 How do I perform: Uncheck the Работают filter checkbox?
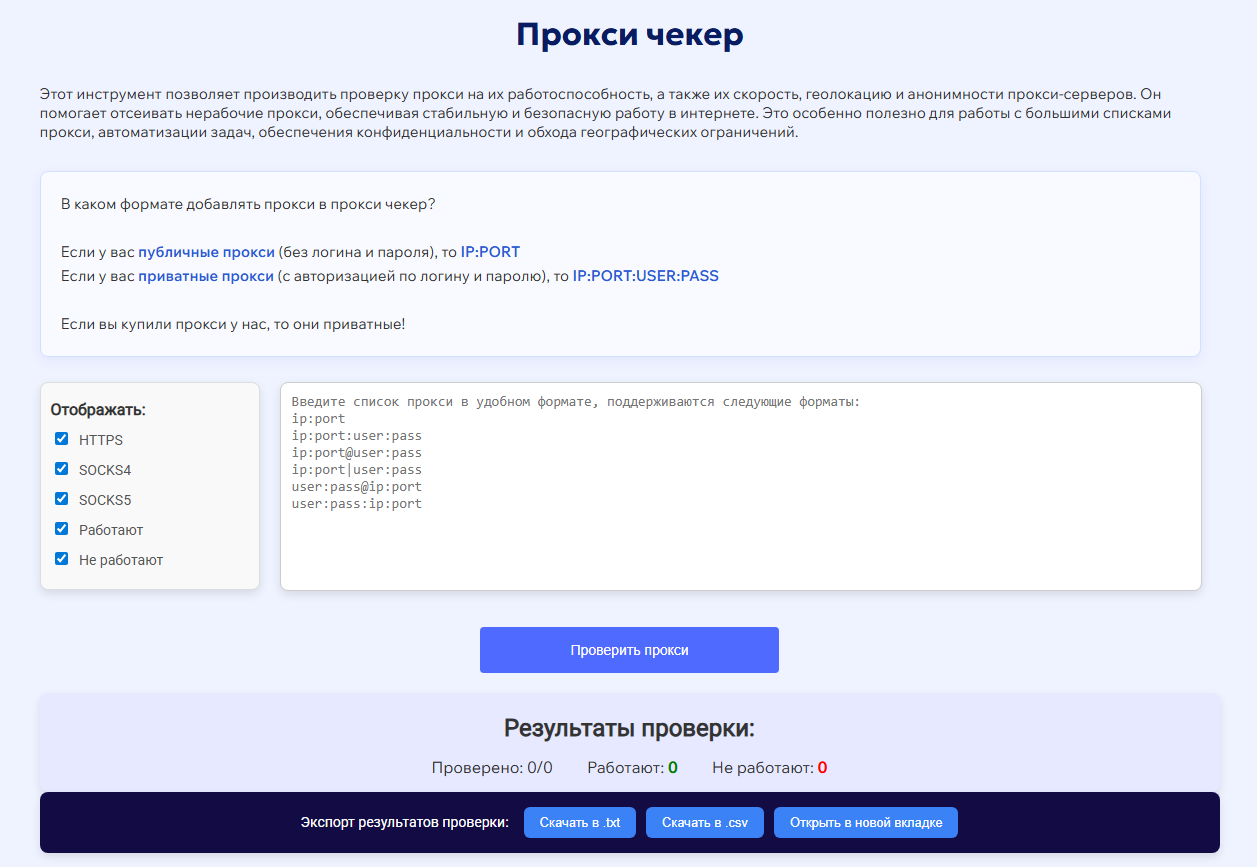[62, 529]
